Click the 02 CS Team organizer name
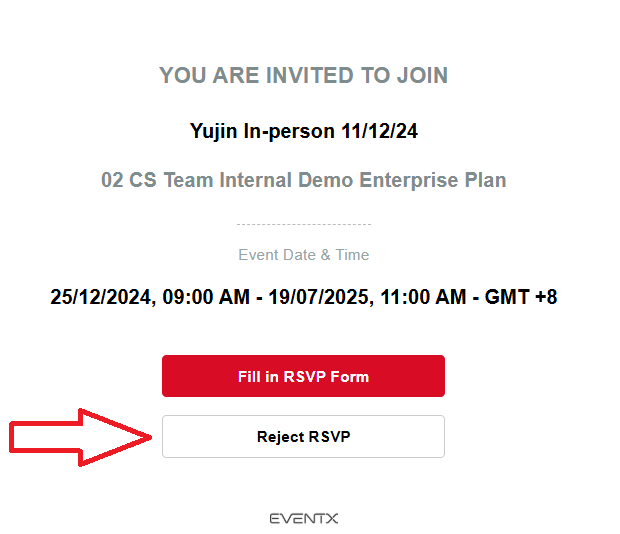This screenshot has width=620, height=534. [303, 180]
